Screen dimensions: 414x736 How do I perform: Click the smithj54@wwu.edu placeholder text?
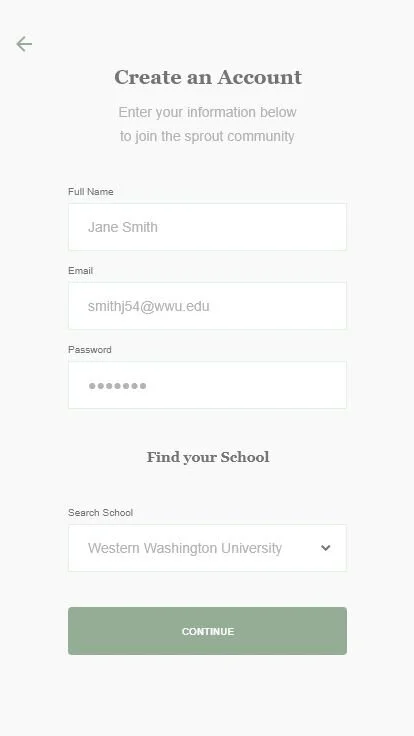[148, 306]
